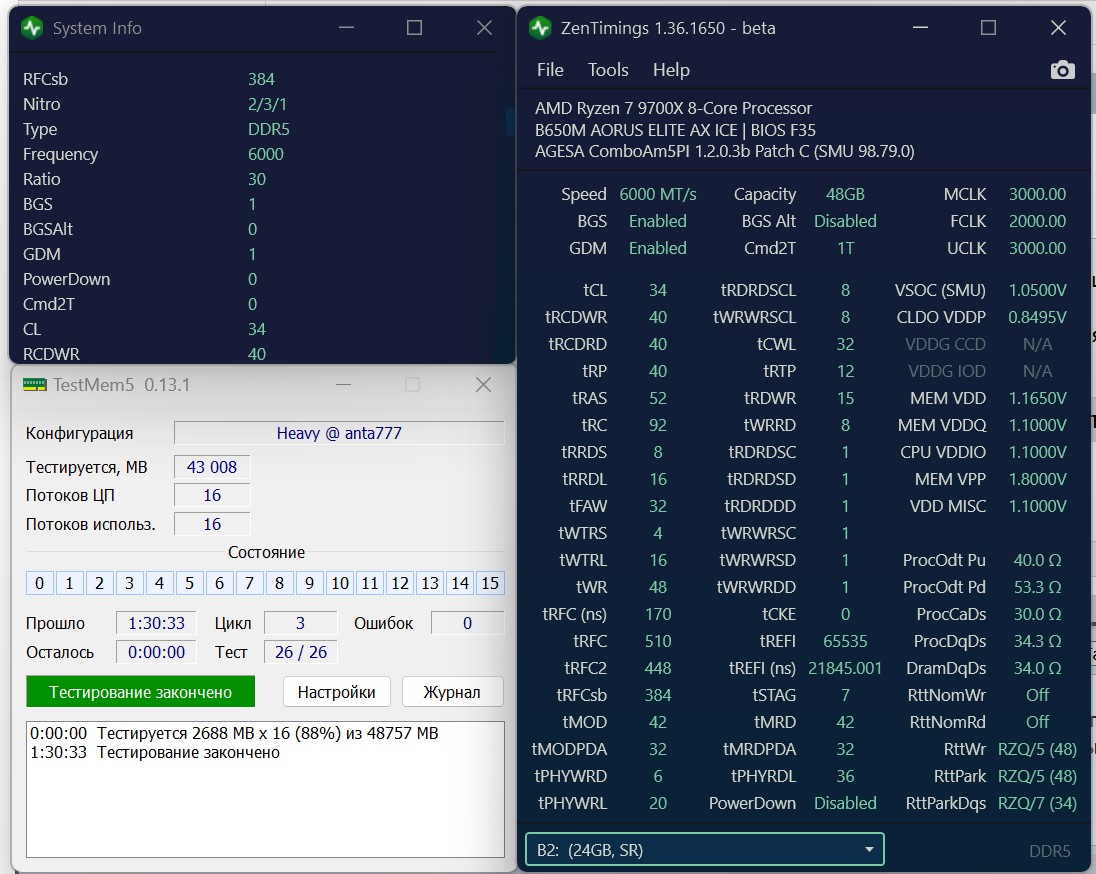This screenshot has height=874, width=1096.
Task: Click the BGS Alt value Disabled
Action: (845, 221)
